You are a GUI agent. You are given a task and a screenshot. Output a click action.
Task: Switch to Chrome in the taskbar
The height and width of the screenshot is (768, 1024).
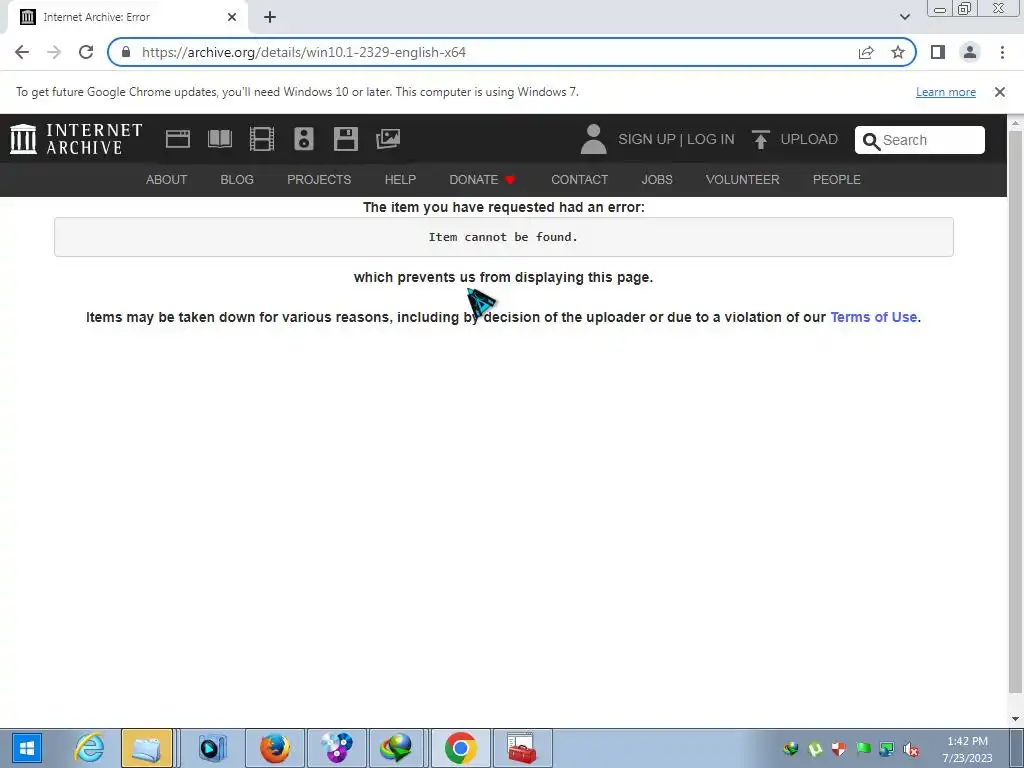tap(460, 748)
